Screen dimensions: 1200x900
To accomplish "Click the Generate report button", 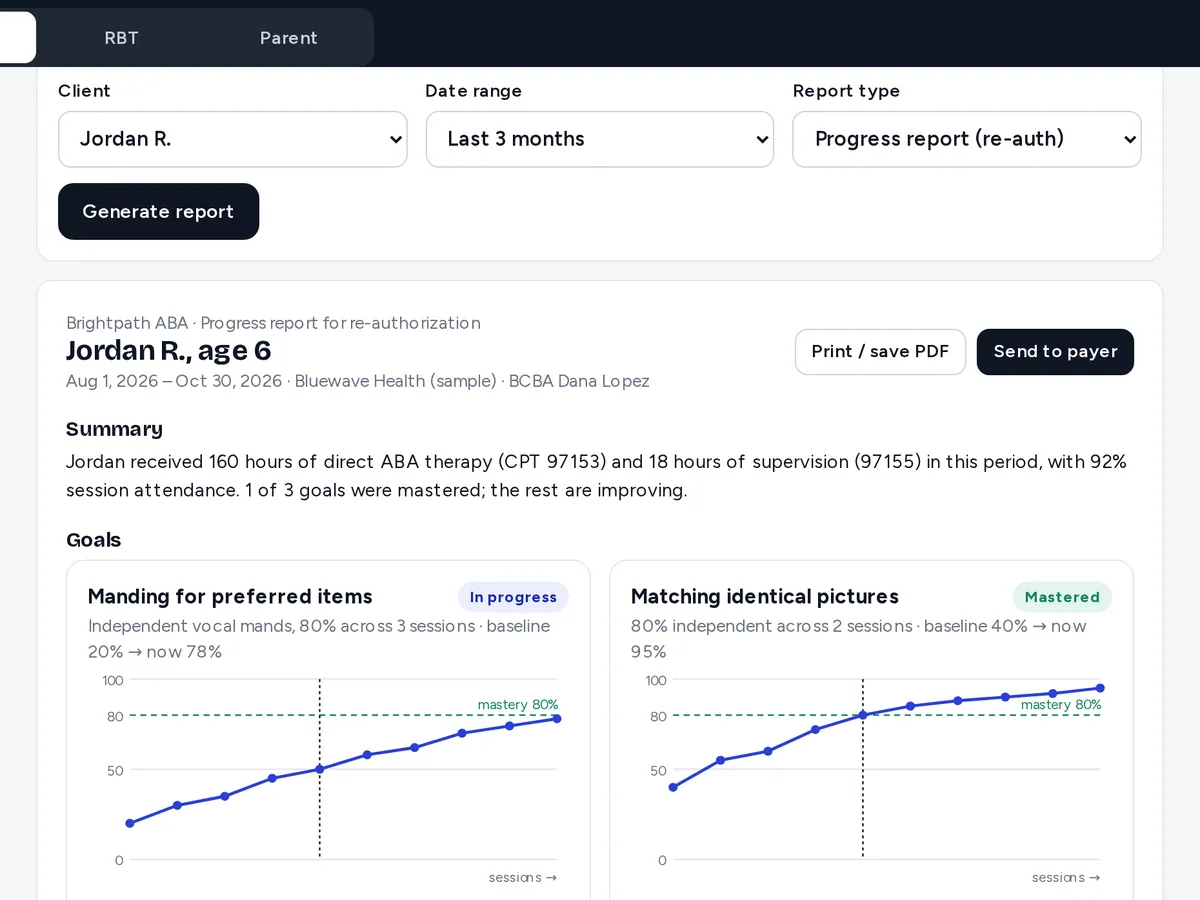I will (x=158, y=211).
